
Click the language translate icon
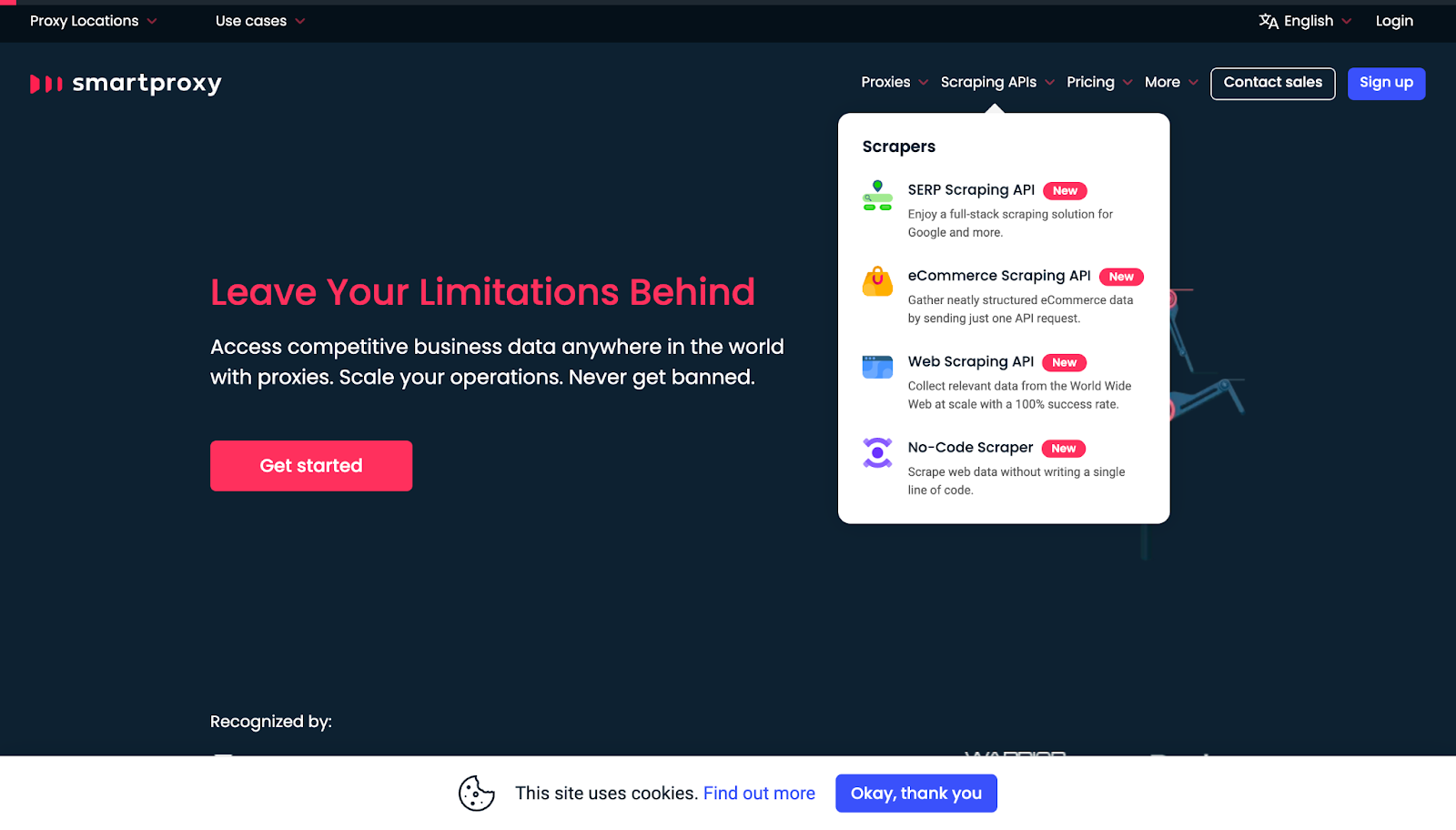pos(1269,21)
